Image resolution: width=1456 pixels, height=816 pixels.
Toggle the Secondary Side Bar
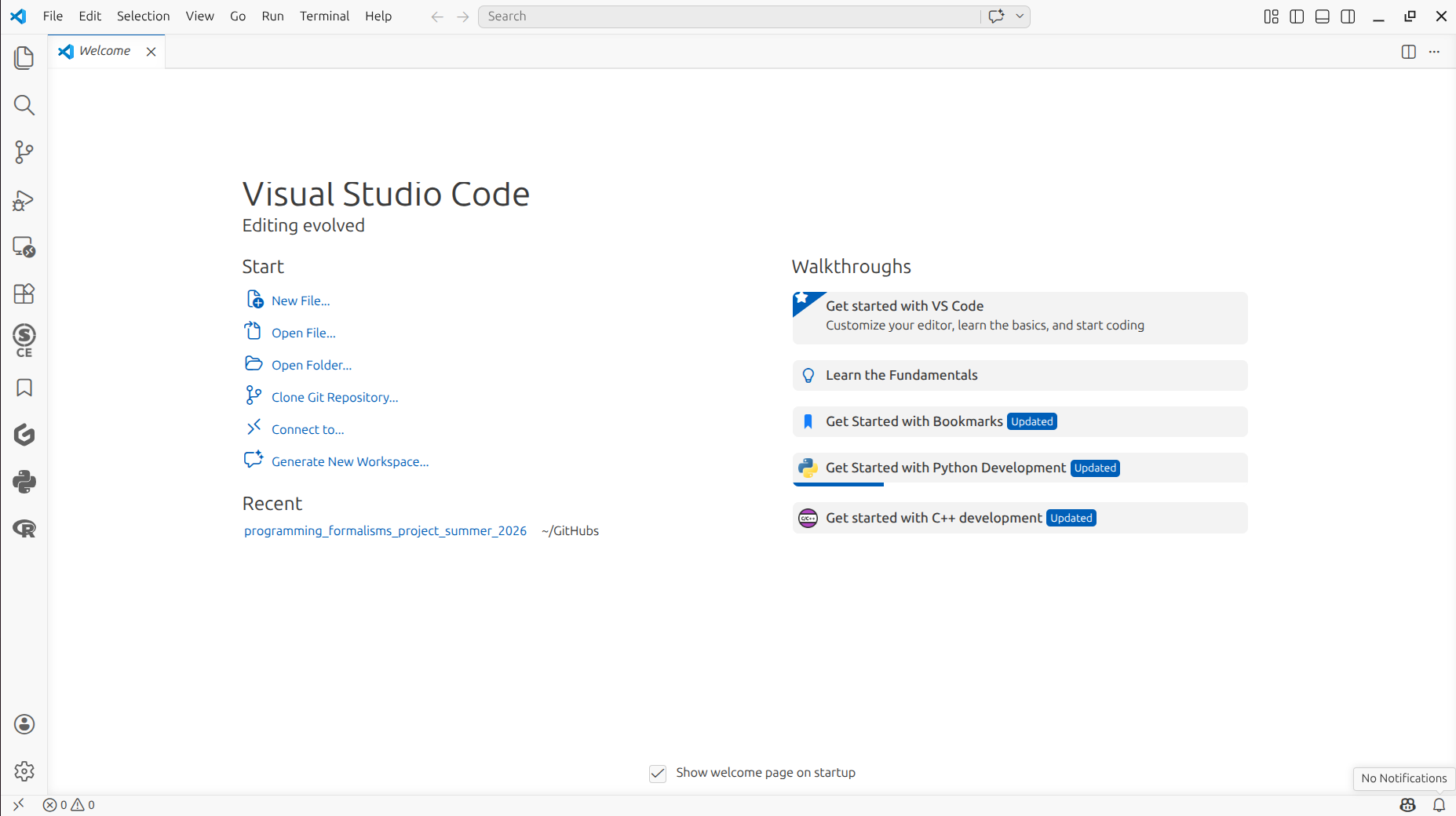[1348, 16]
